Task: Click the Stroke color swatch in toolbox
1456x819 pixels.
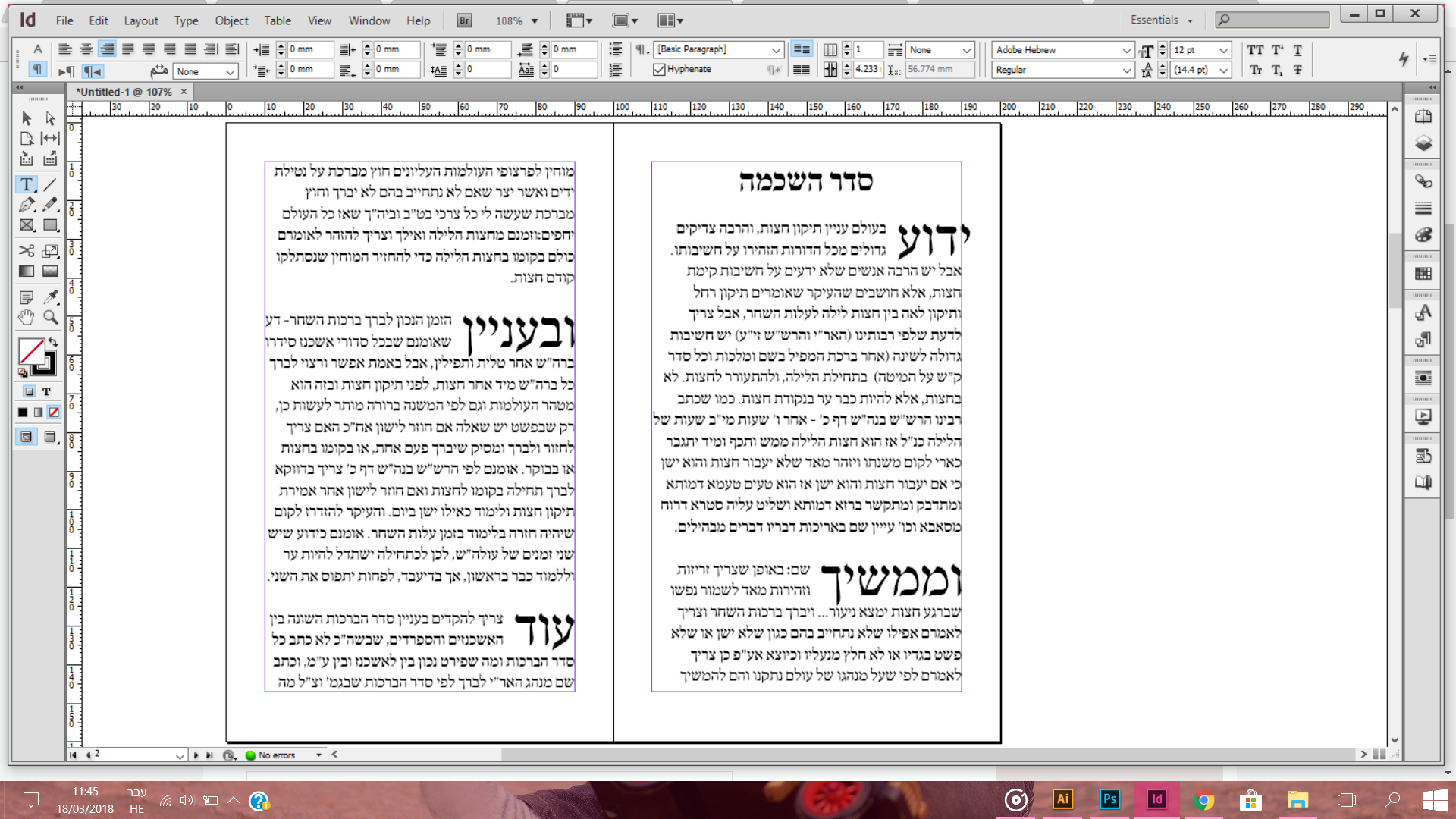Action: (46, 365)
